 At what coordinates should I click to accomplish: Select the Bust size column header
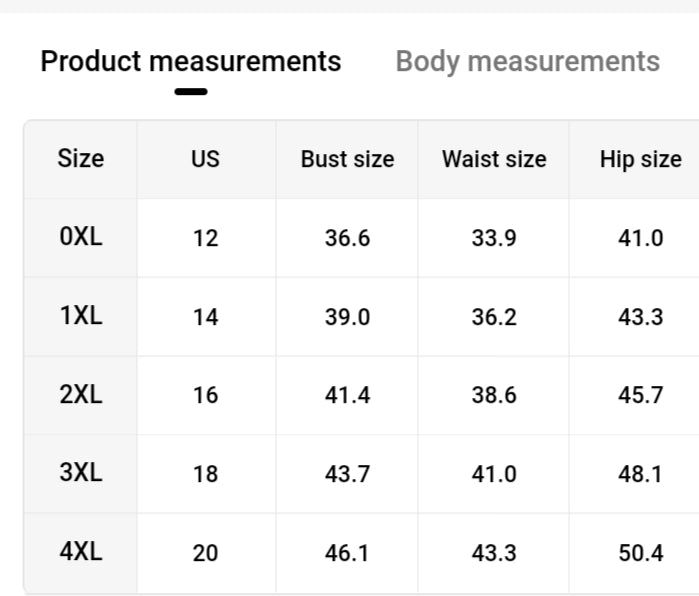(x=347, y=159)
